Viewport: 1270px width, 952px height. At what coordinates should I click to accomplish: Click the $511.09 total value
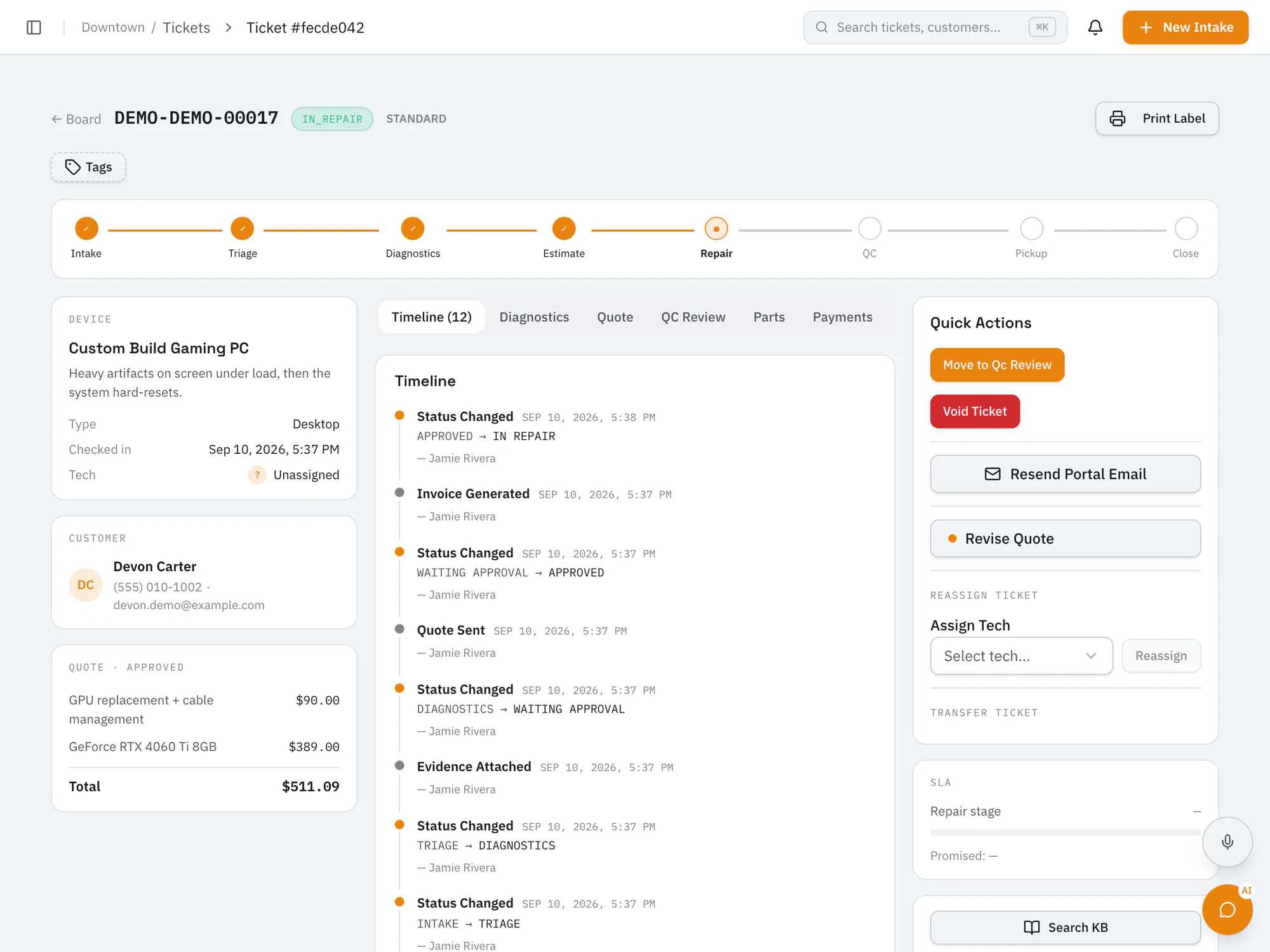pyautogui.click(x=311, y=786)
